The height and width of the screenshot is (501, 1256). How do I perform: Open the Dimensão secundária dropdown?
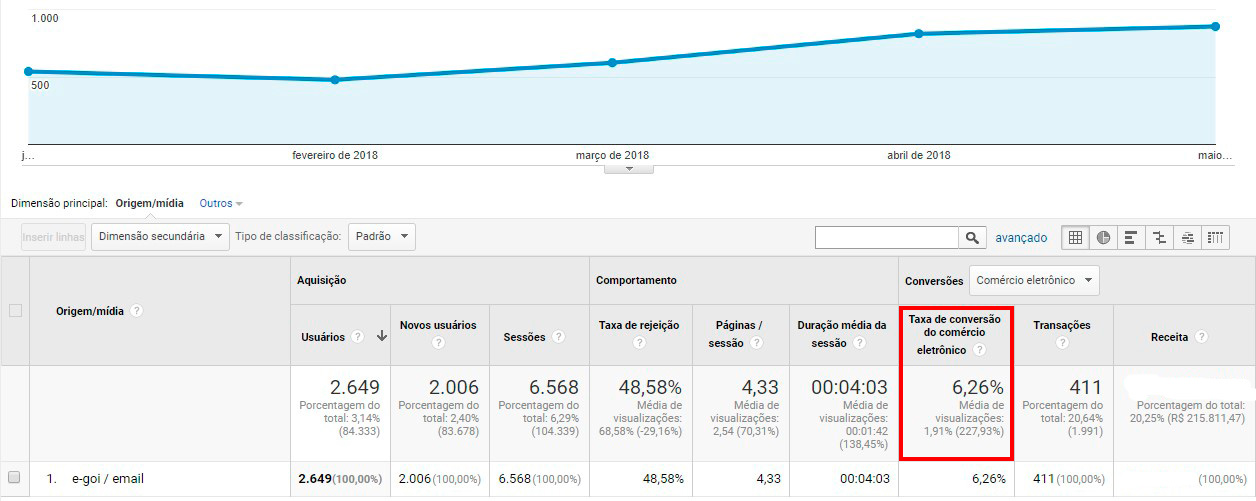(x=160, y=237)
